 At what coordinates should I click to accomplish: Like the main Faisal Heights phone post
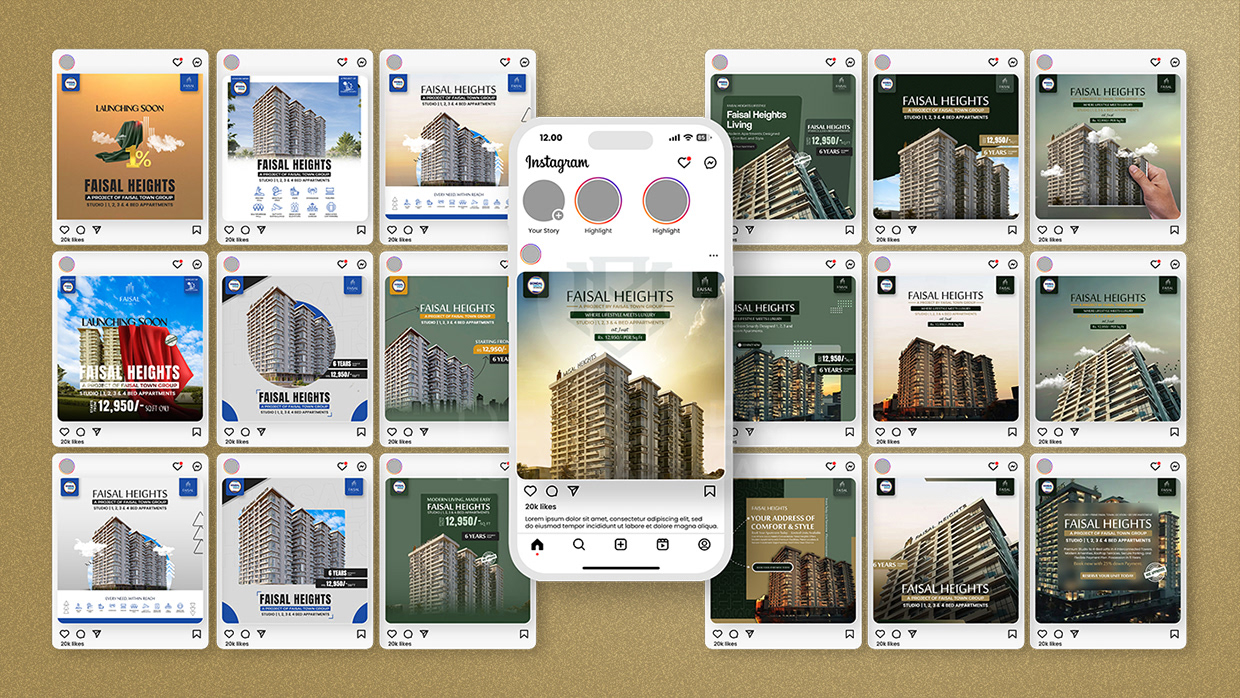[x=530, y=491]
